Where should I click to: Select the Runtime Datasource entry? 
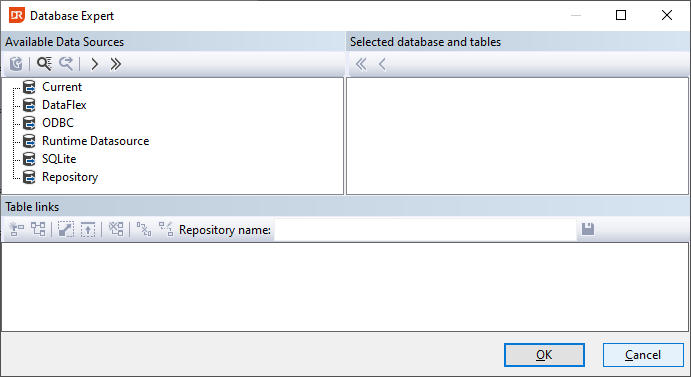[x=95, y=141]
